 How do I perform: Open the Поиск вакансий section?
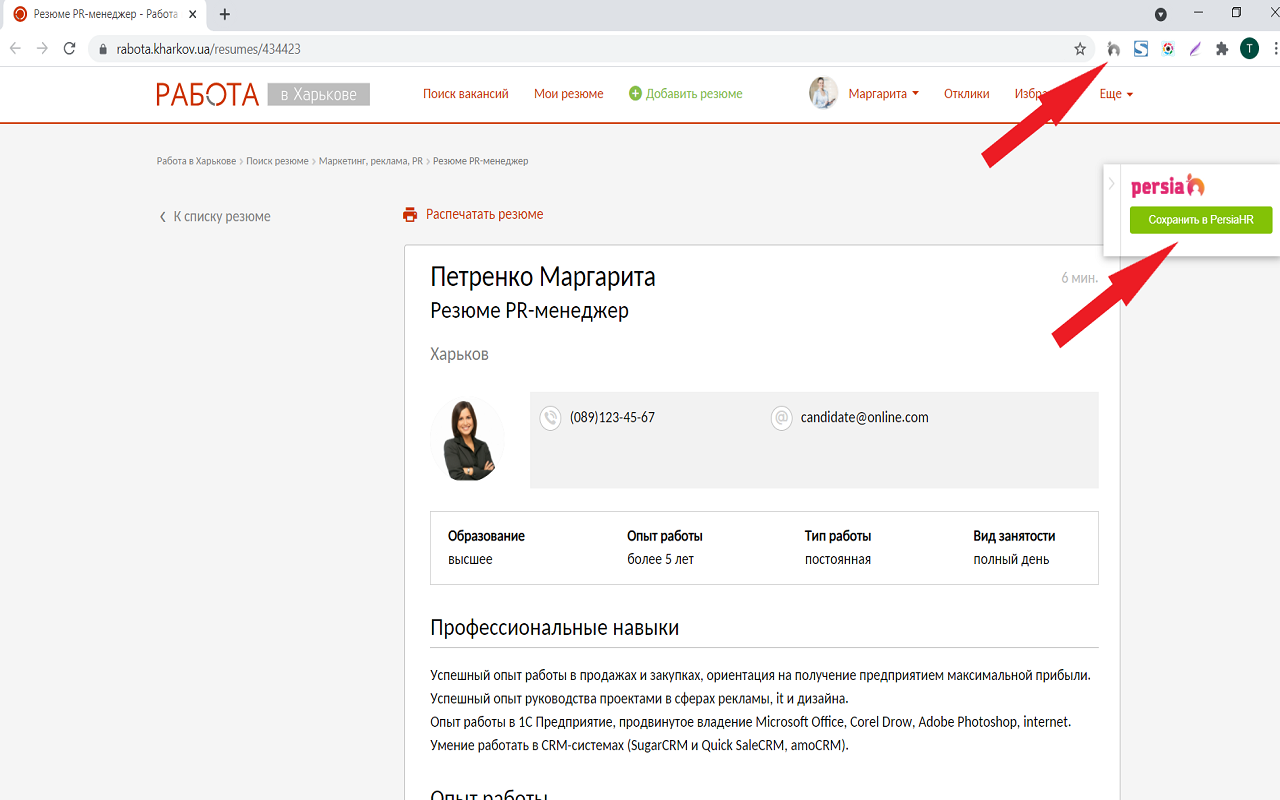coord(466,92)
